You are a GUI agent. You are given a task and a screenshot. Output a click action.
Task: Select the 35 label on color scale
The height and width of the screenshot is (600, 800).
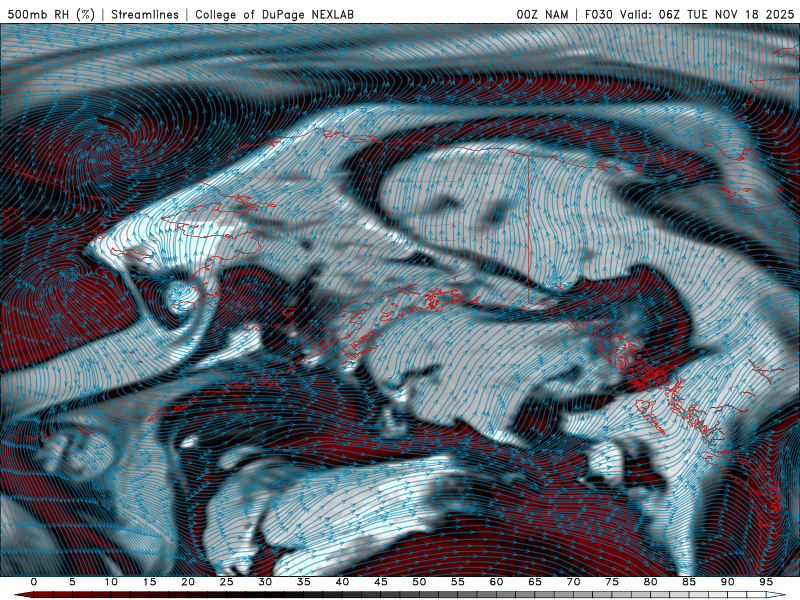coord(304,582)
